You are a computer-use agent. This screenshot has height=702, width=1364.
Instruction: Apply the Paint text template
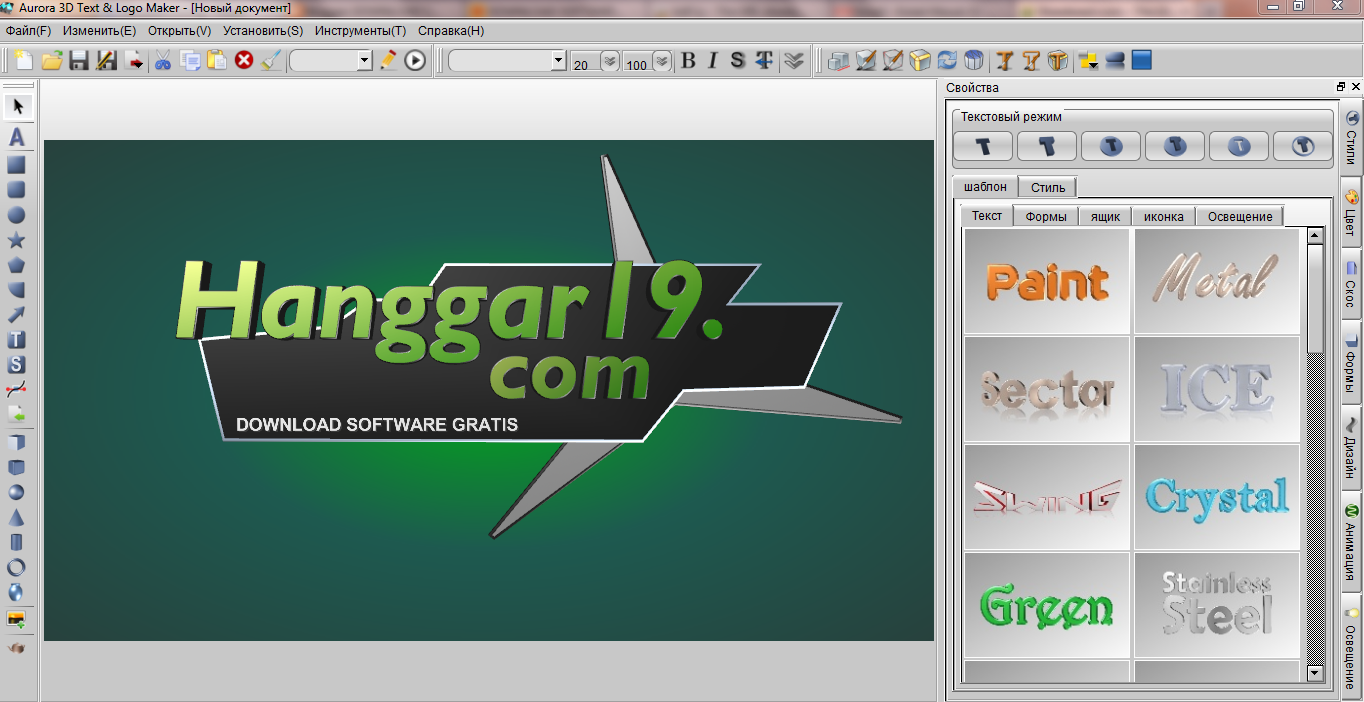pyautogui.click(x=1047, y=281)
